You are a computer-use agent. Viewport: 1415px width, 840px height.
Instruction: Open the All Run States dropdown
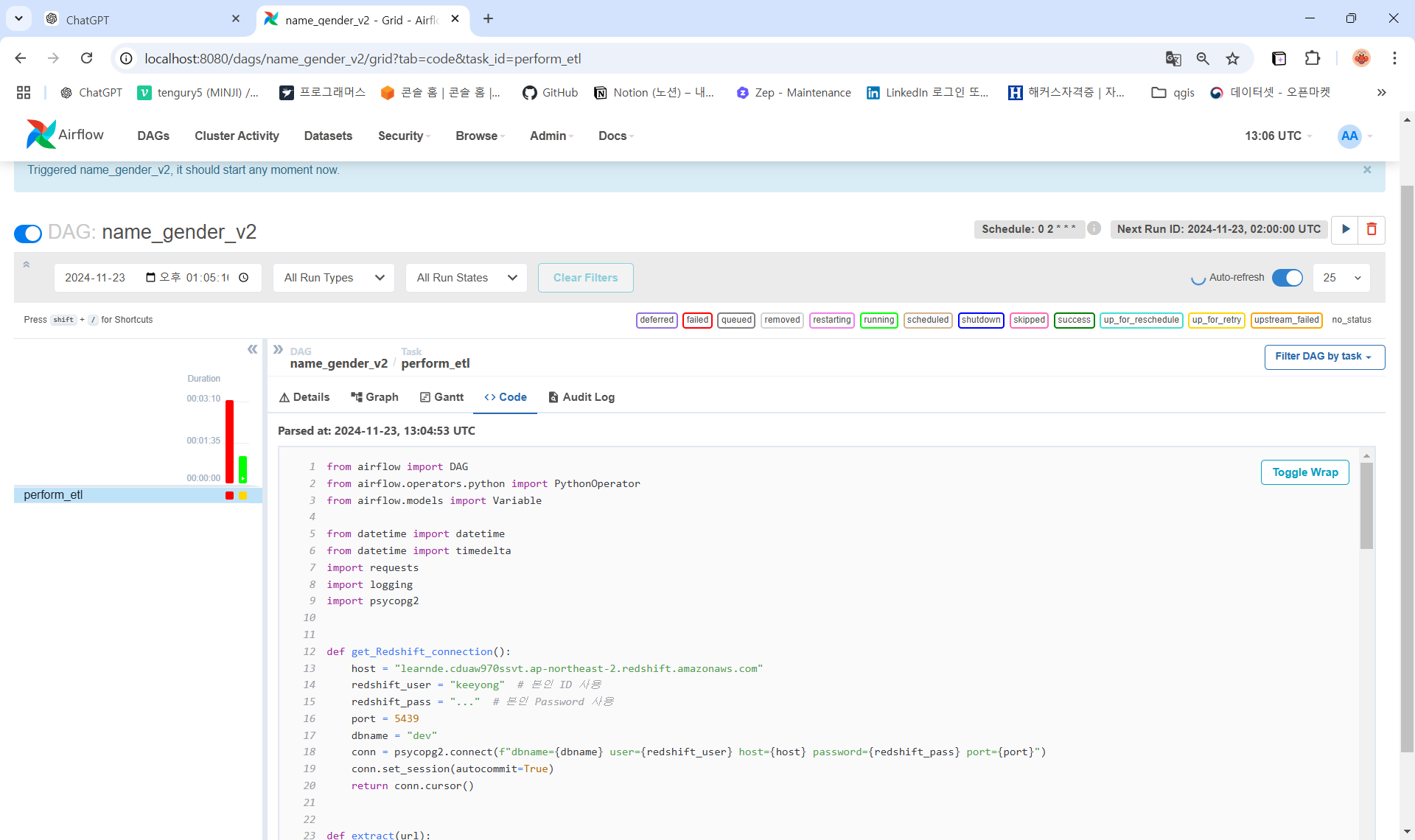(466, 278)
